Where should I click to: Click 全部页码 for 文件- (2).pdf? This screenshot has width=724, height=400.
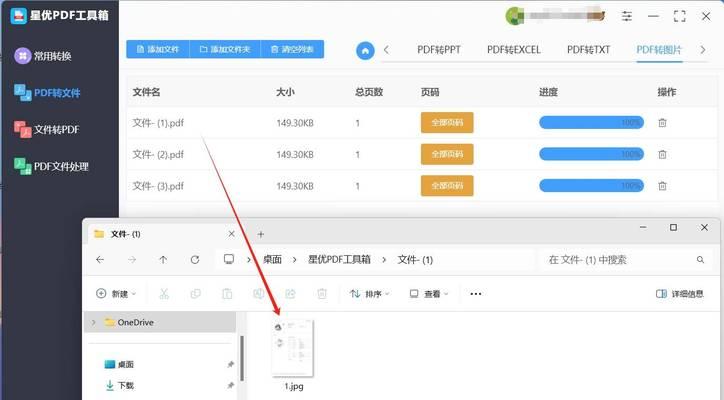point(447,154)
